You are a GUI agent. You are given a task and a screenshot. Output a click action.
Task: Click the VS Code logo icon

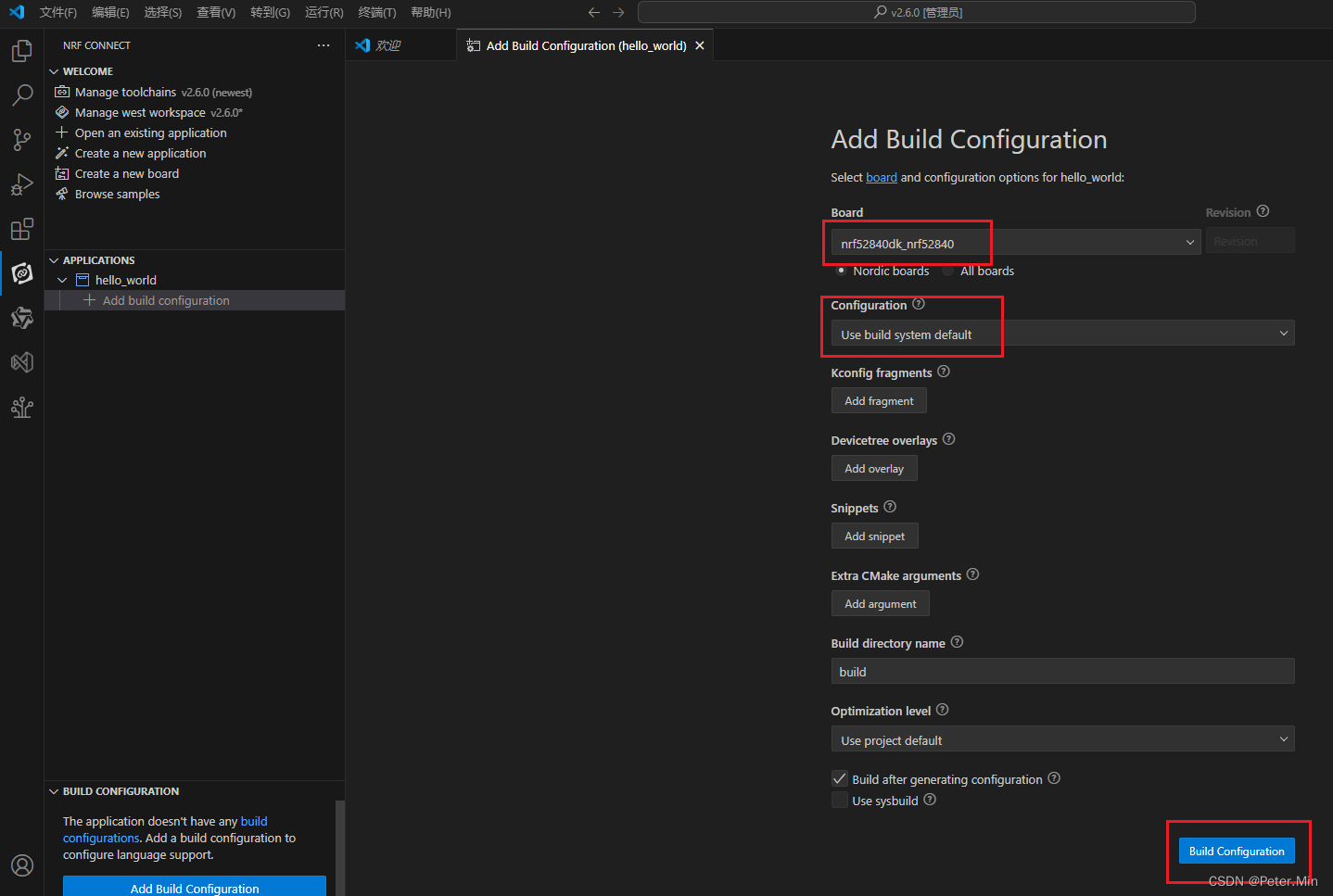point(17,12)
